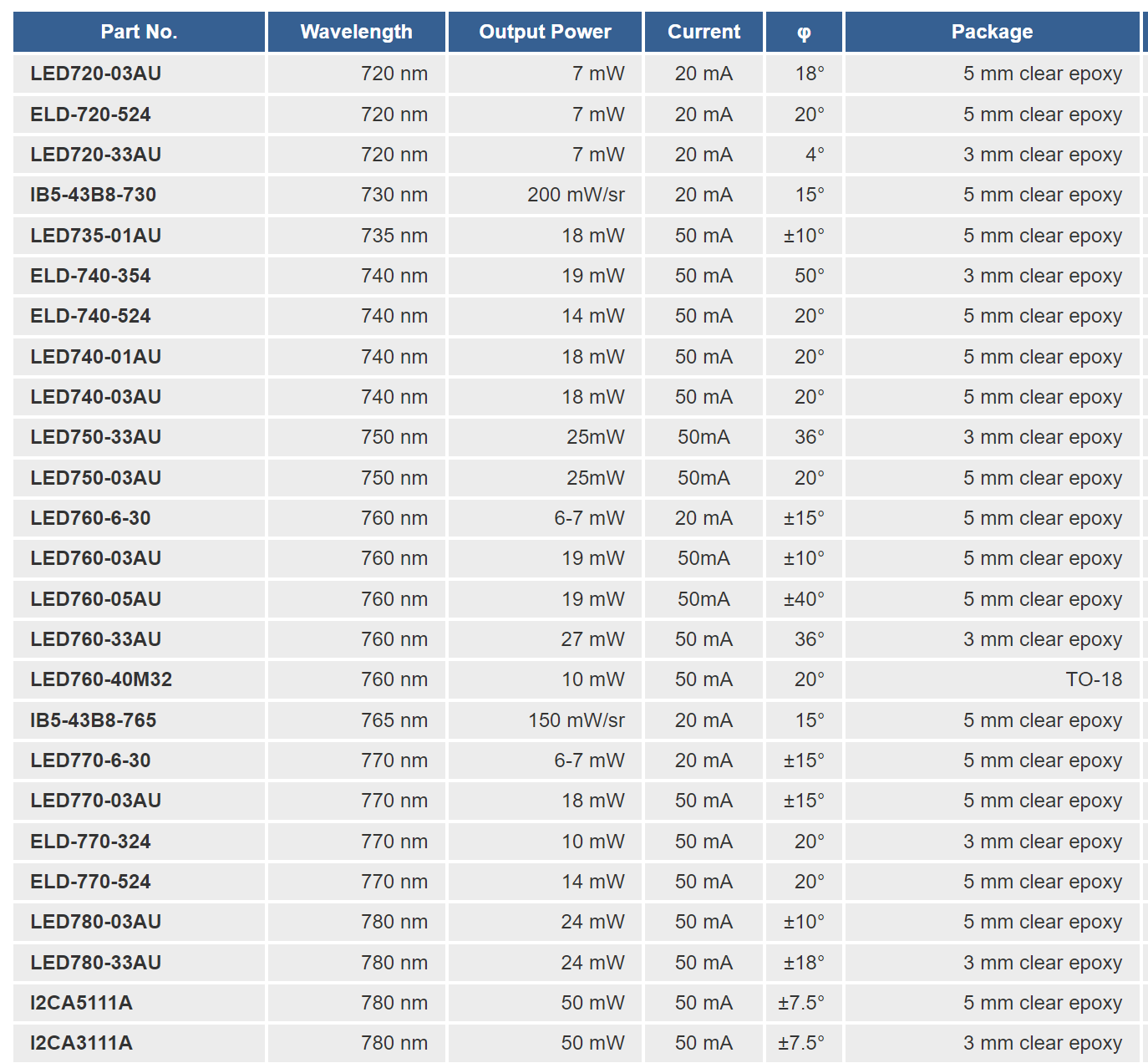Screen dimensions: 1148x1063
Task: Click the LED740-03AU part number
Action: pos(95,397)
